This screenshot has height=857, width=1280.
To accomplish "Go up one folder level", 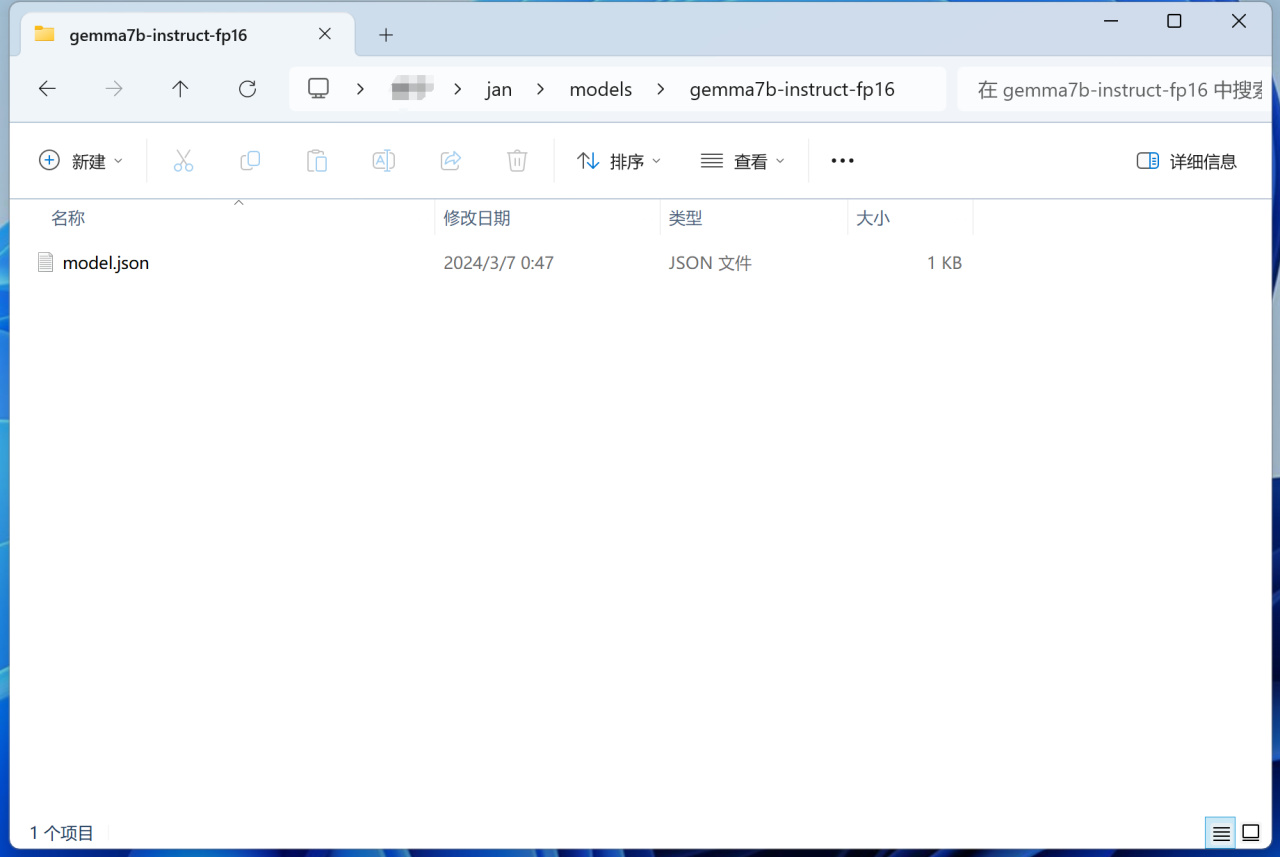I will [x=180, y=89].
